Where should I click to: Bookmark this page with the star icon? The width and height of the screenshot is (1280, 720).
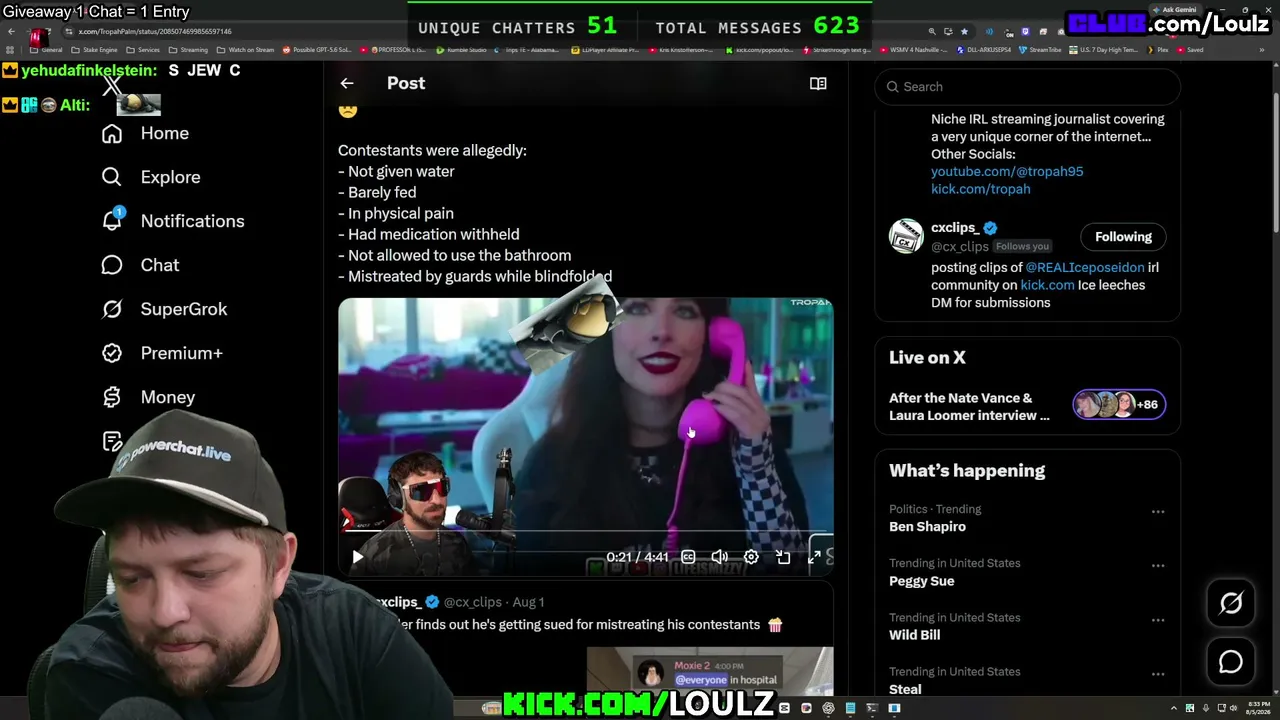point(963,32)
